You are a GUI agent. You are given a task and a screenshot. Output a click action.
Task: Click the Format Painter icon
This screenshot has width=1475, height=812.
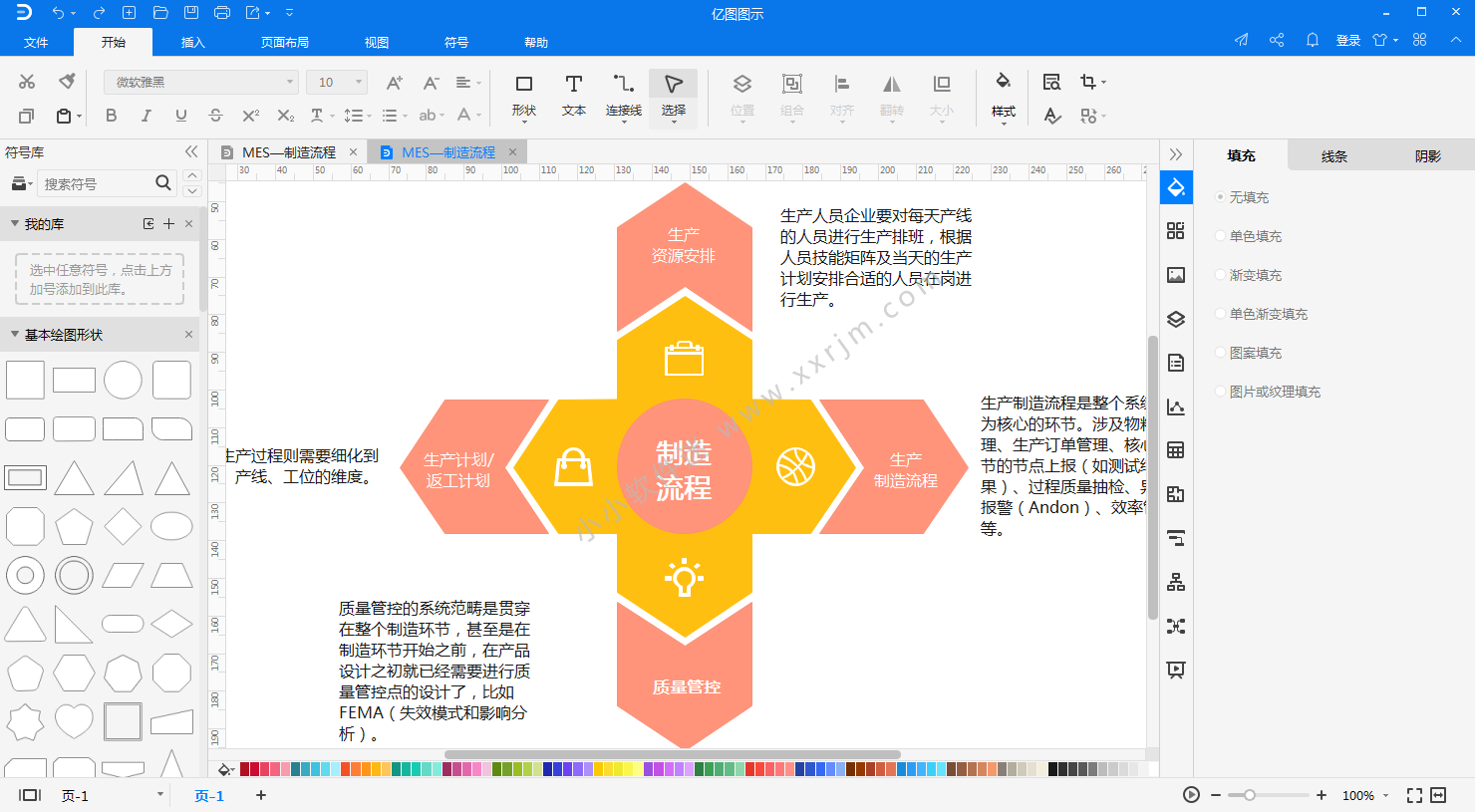click(x=67, y=82)
